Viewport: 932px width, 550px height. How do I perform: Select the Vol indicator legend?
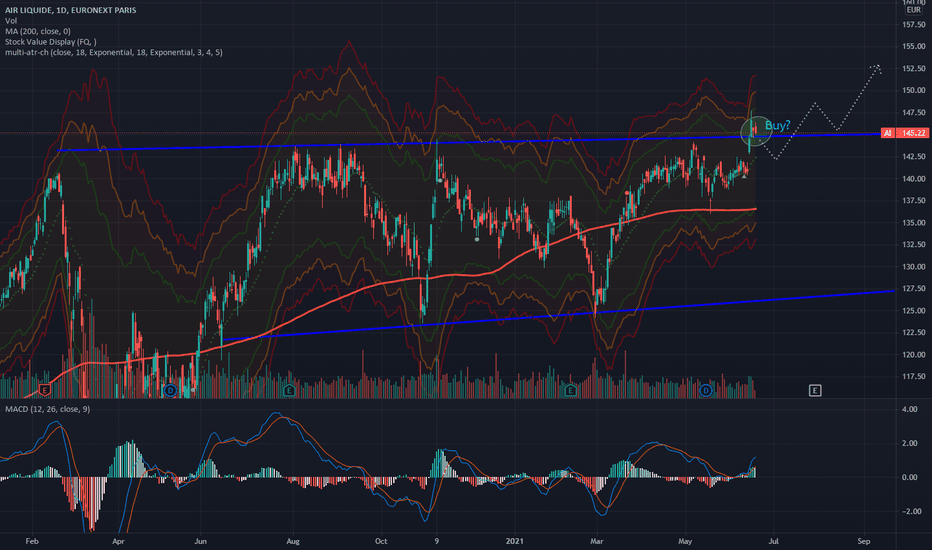[x=11, y=21]
